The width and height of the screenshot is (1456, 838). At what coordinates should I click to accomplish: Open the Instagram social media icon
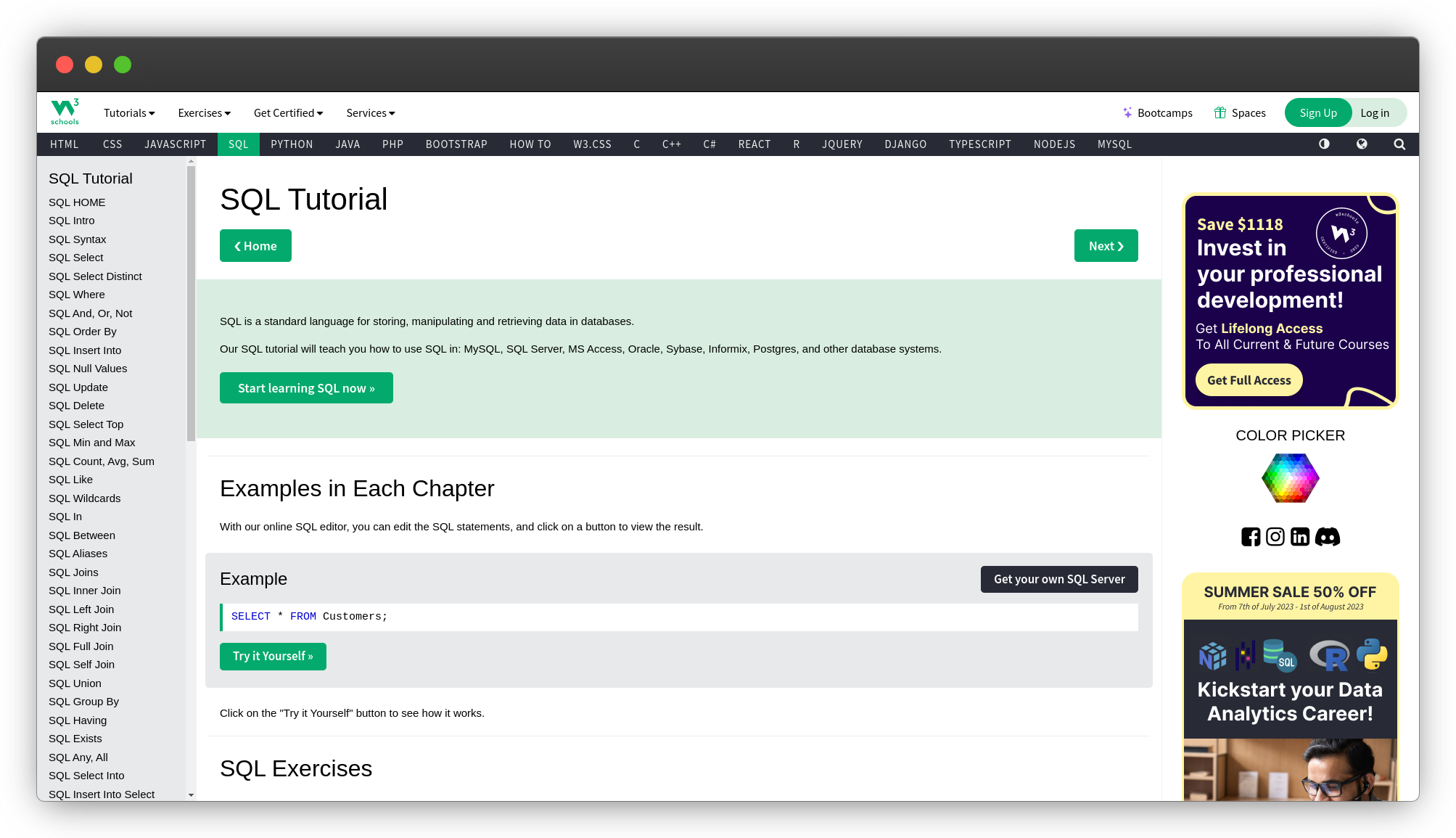[1275, 536]
